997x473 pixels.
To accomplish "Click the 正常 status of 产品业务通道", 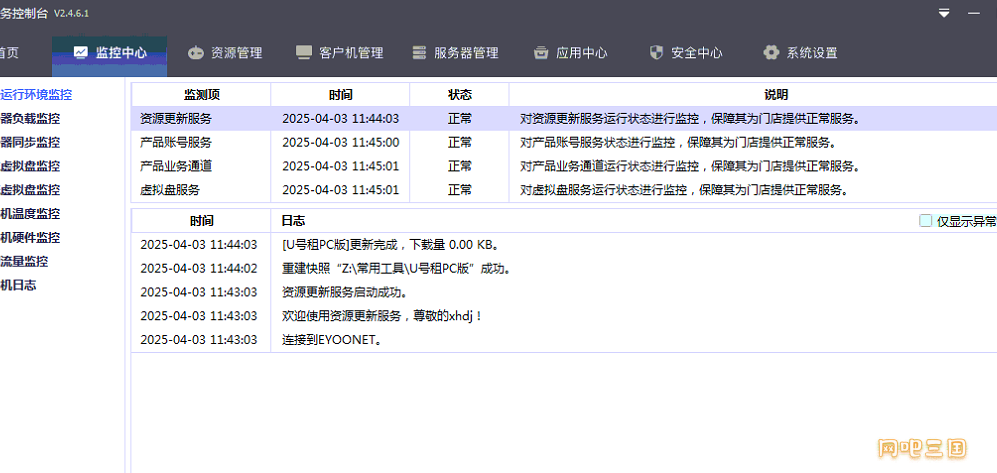I will click(x=460, y=166).
